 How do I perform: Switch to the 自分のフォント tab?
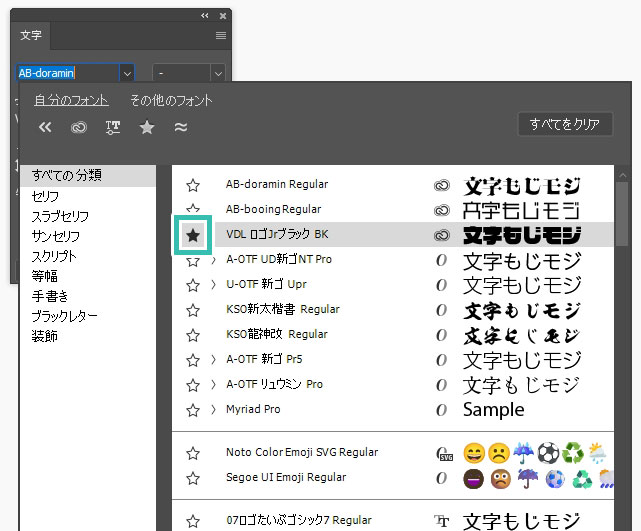pyautogui.click(x=71, y=100)
